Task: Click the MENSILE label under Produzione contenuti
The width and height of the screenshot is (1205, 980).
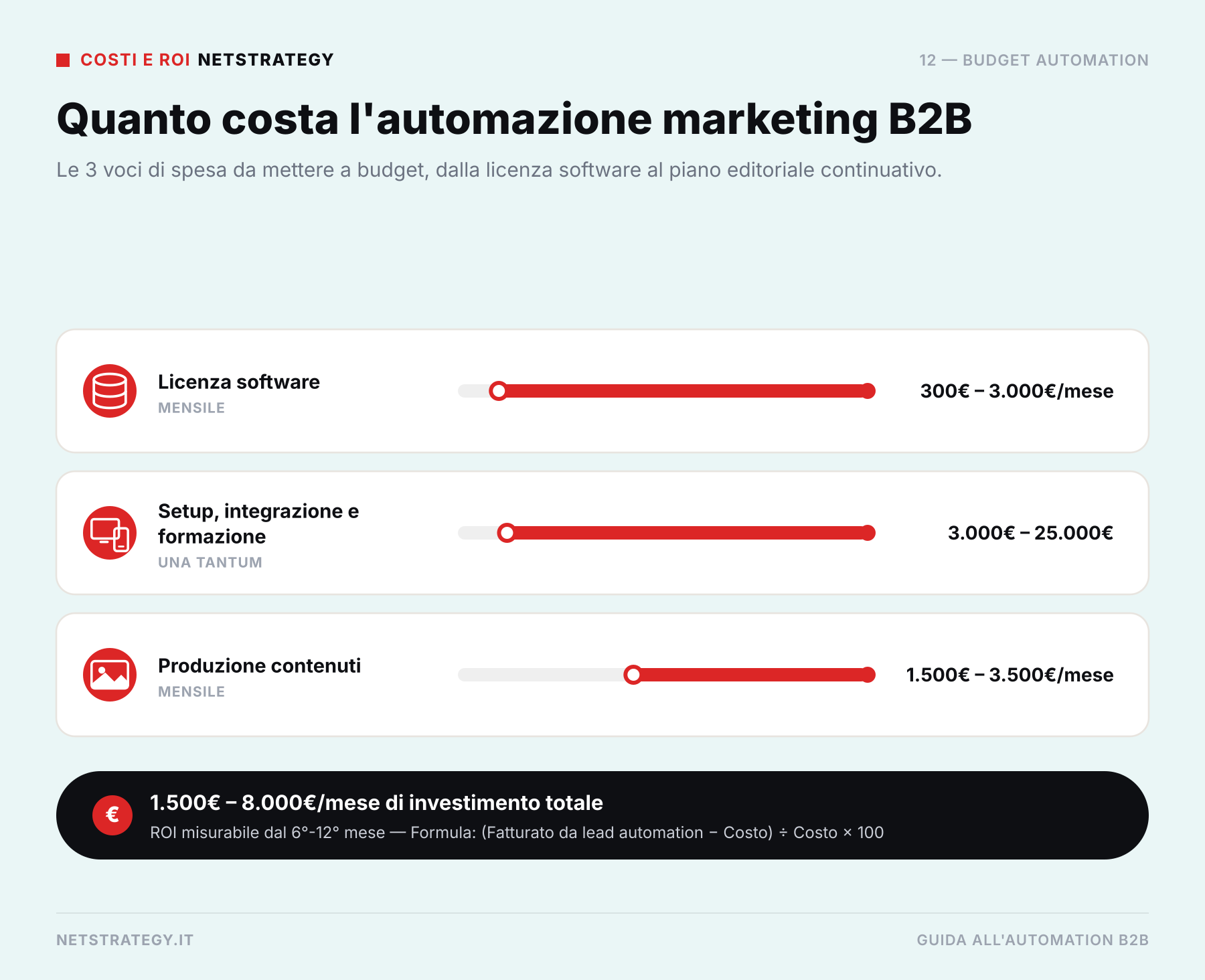Action: (191, 691)
